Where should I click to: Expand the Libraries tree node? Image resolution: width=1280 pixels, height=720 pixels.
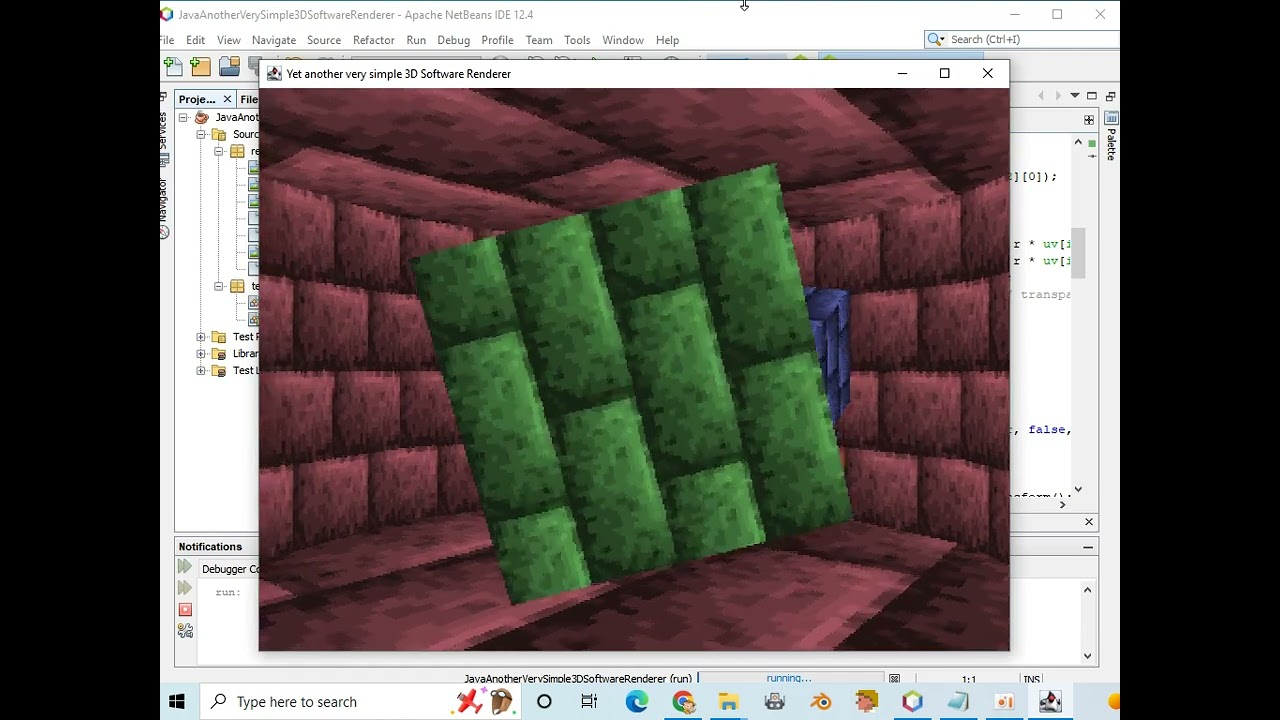point(201,354)
